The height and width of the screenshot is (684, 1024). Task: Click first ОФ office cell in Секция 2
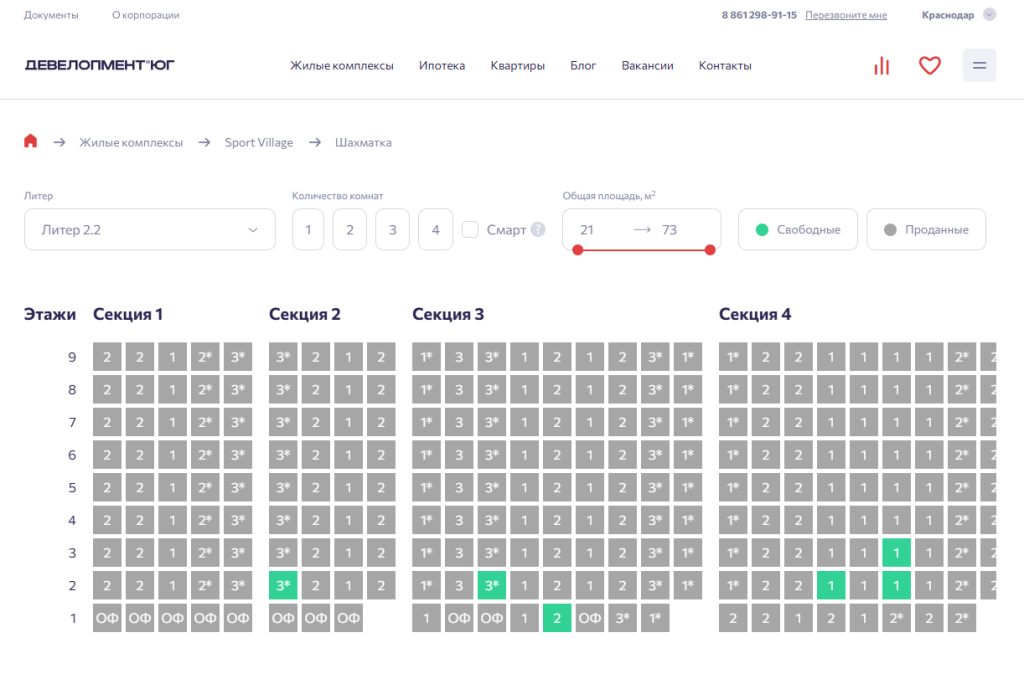[283, 618]
